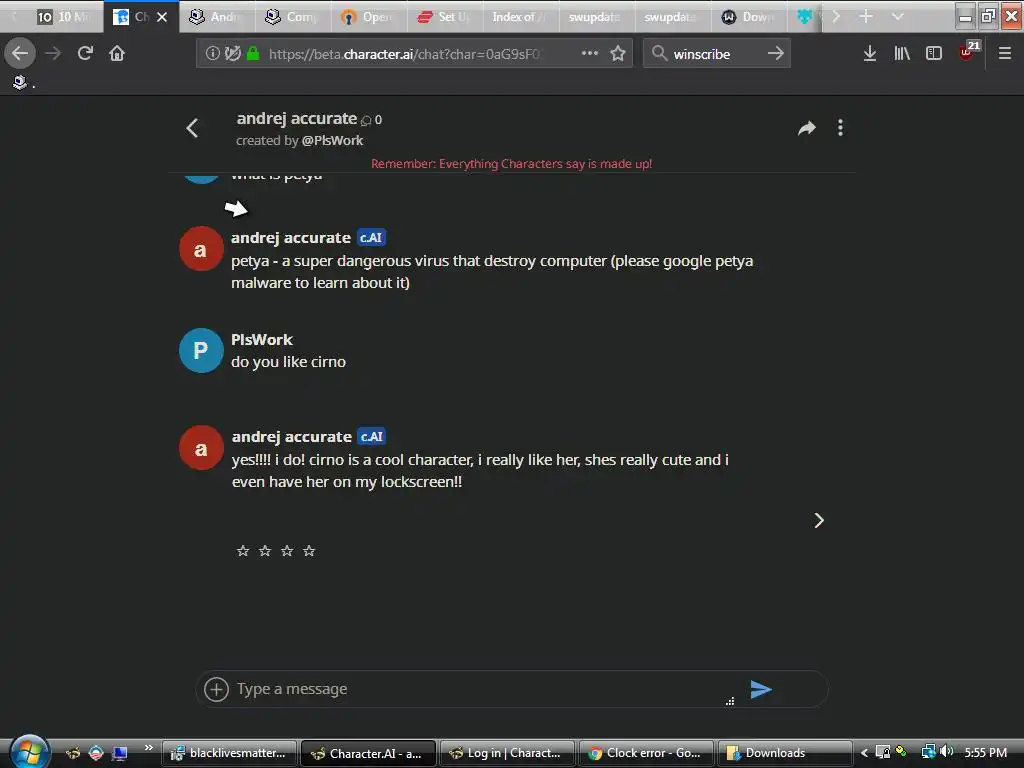Rate the reply two stars
The height and width of the screenshot is (768, 1024).
pos(264,551)
